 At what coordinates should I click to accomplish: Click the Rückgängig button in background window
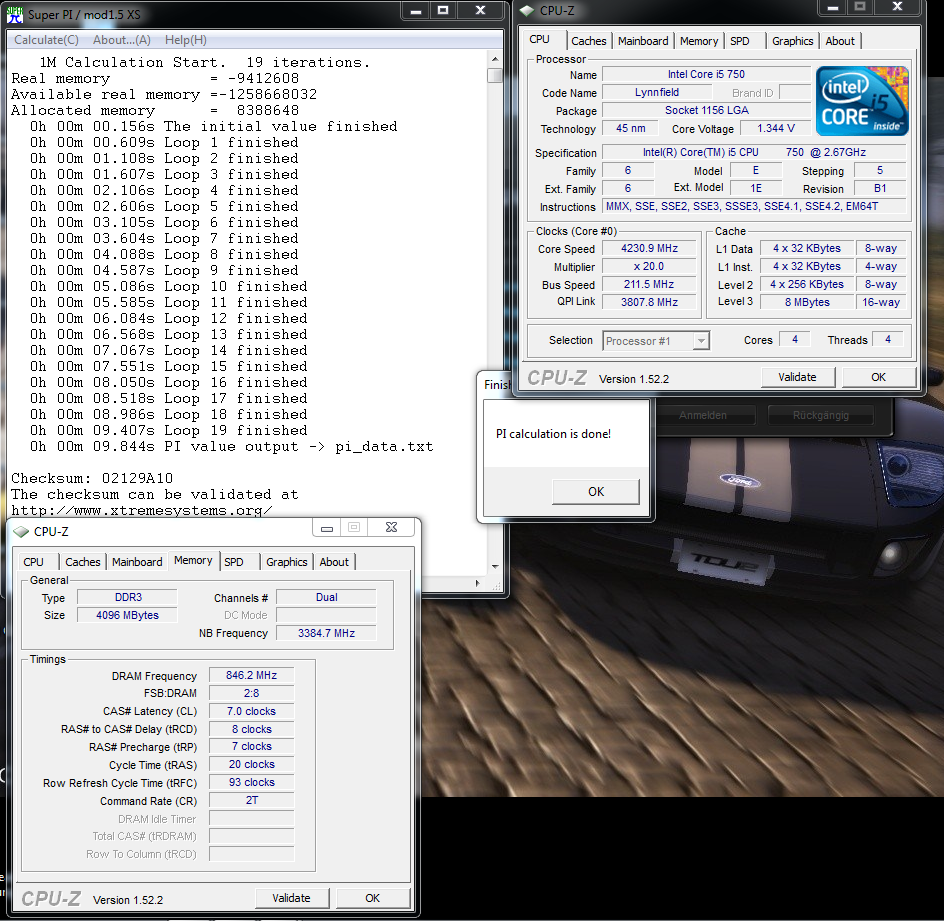click(x=820, y=415)
